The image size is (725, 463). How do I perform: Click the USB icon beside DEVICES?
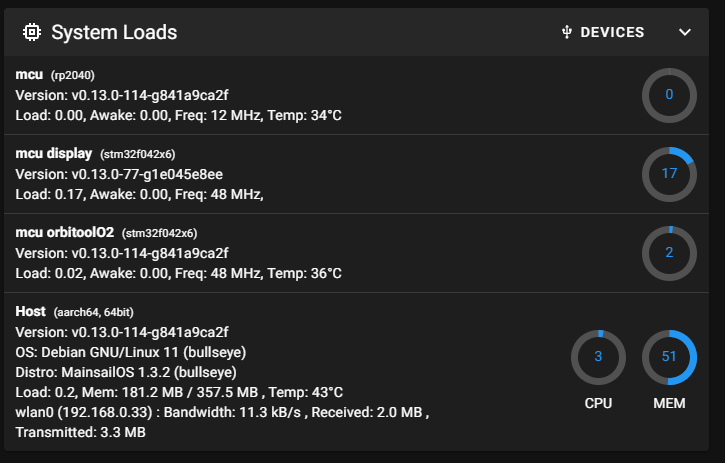coord(566,32)
